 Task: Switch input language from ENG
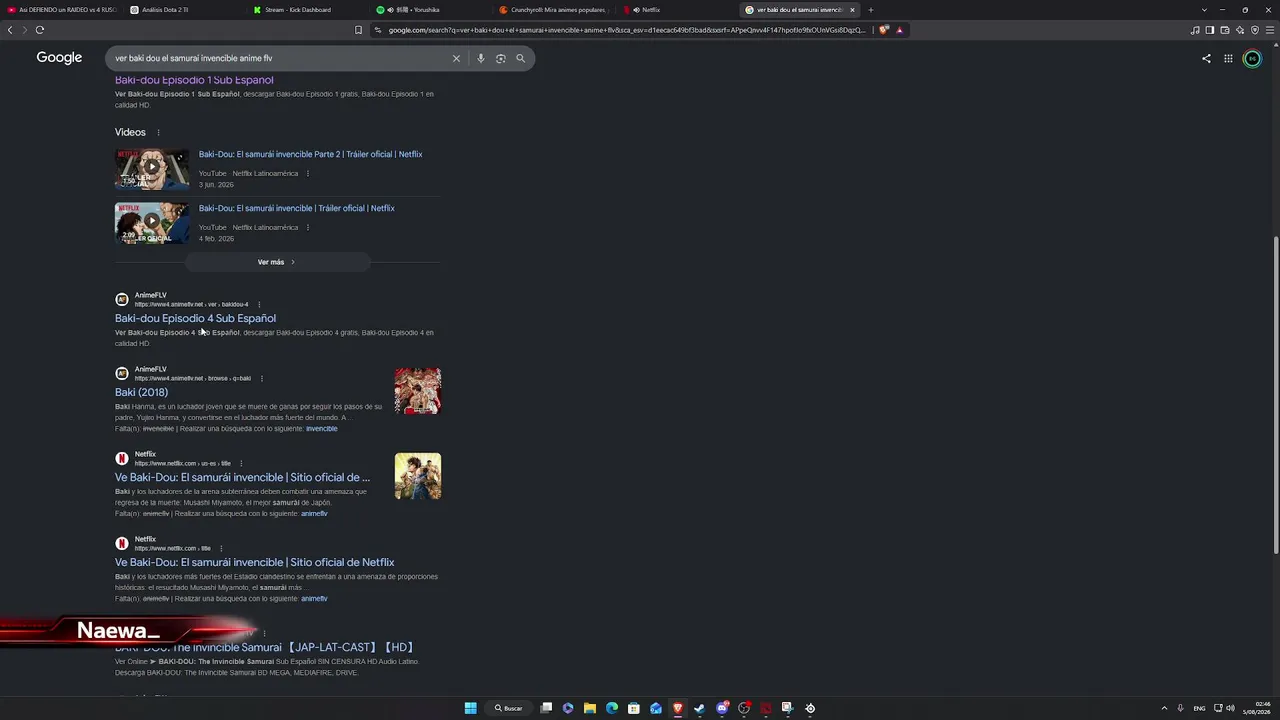pyautogui.click(x=1199, y=708)
